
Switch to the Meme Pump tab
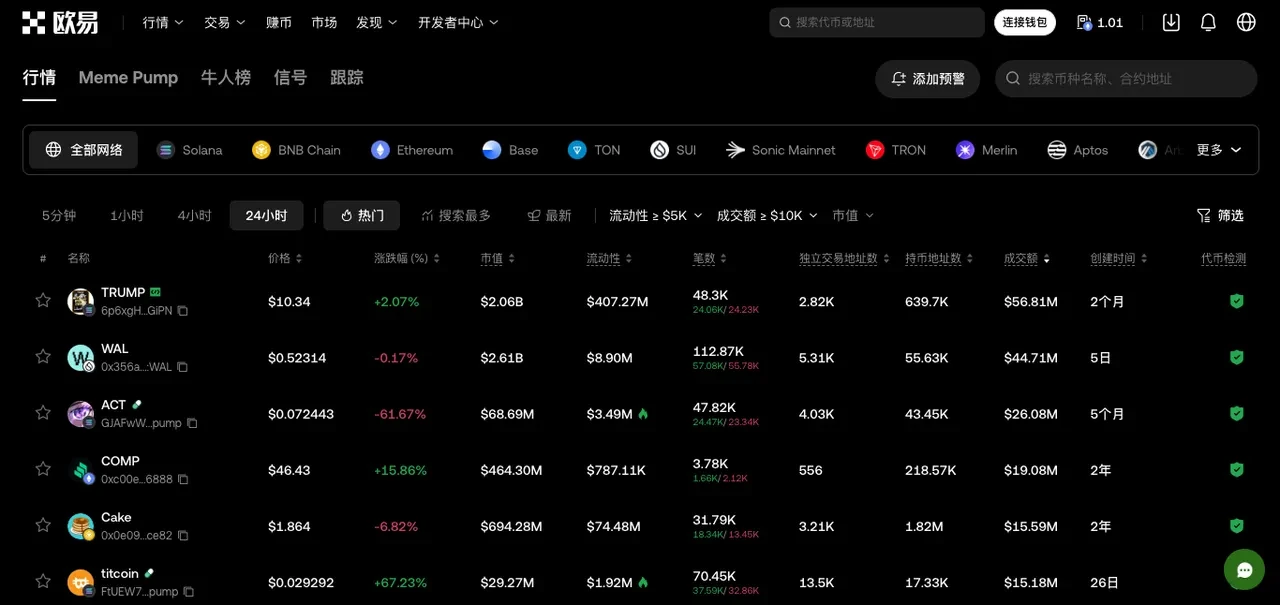pos(128,78)
